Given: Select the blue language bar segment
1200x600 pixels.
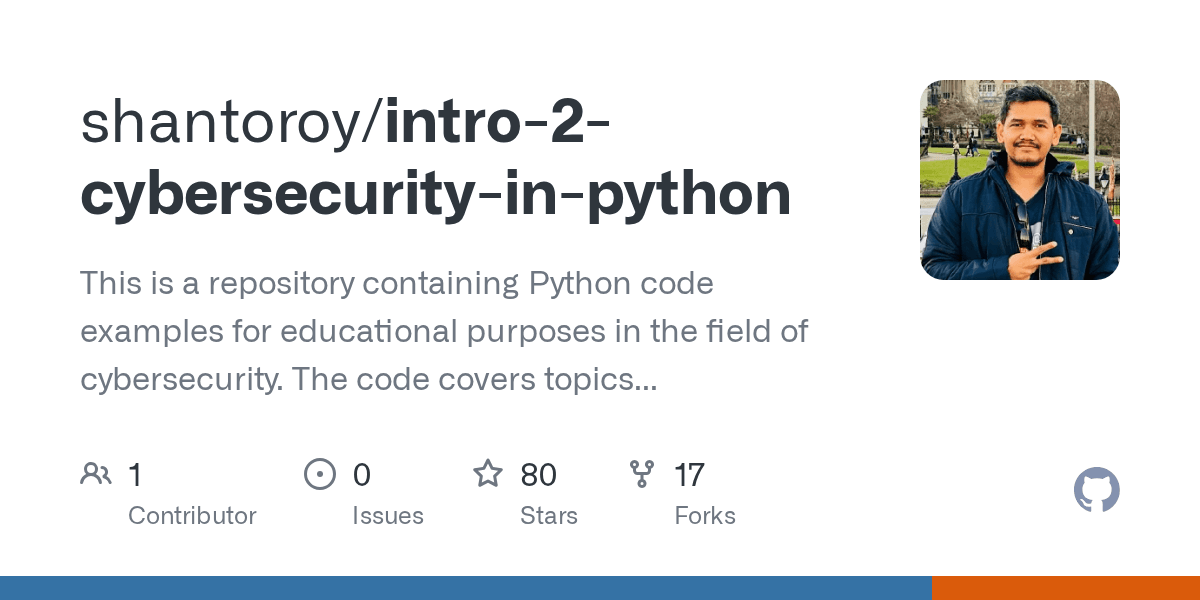Looking at the screenshot, I should click(465, 588).
